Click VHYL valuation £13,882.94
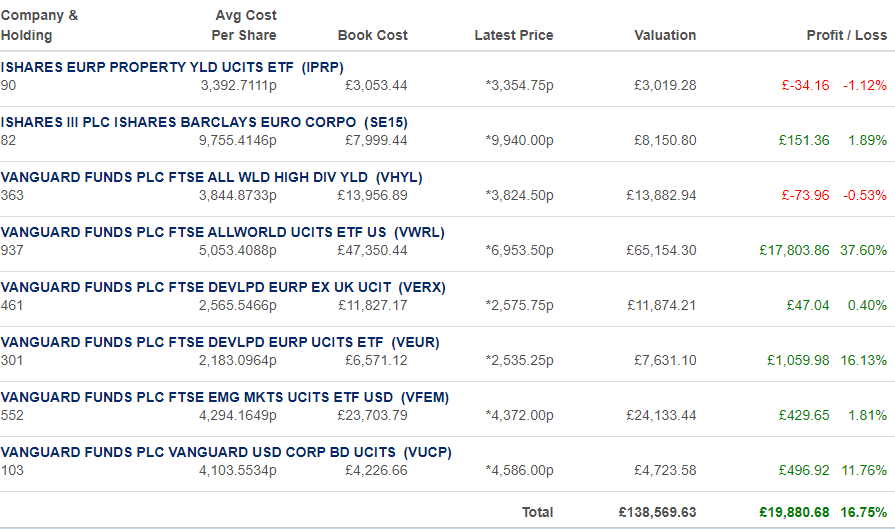Image resolution: width=895 pixels, height=529 pixels. tap(661, 196)
